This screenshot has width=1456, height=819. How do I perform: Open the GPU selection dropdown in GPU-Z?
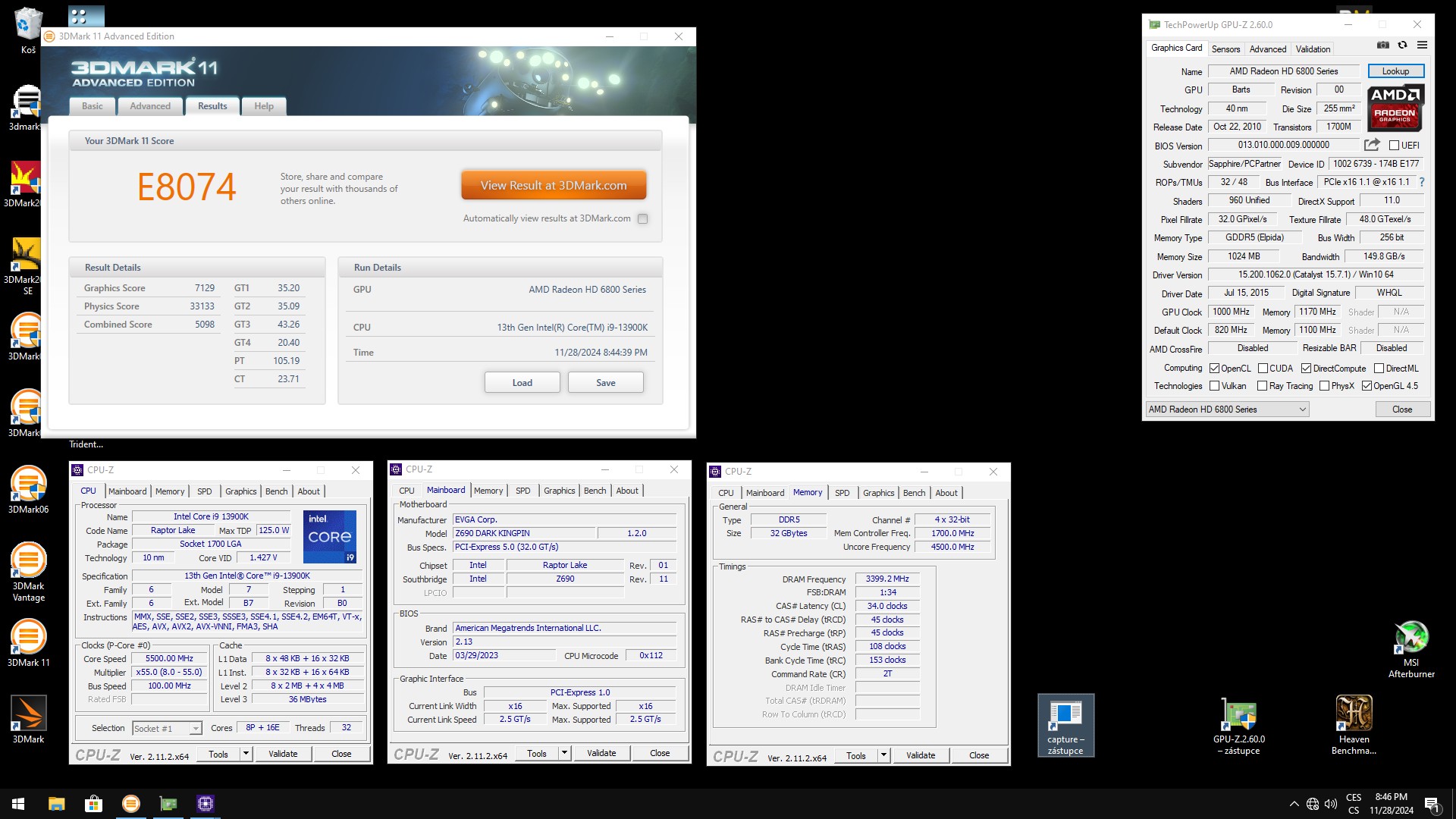pos(1227,409)
